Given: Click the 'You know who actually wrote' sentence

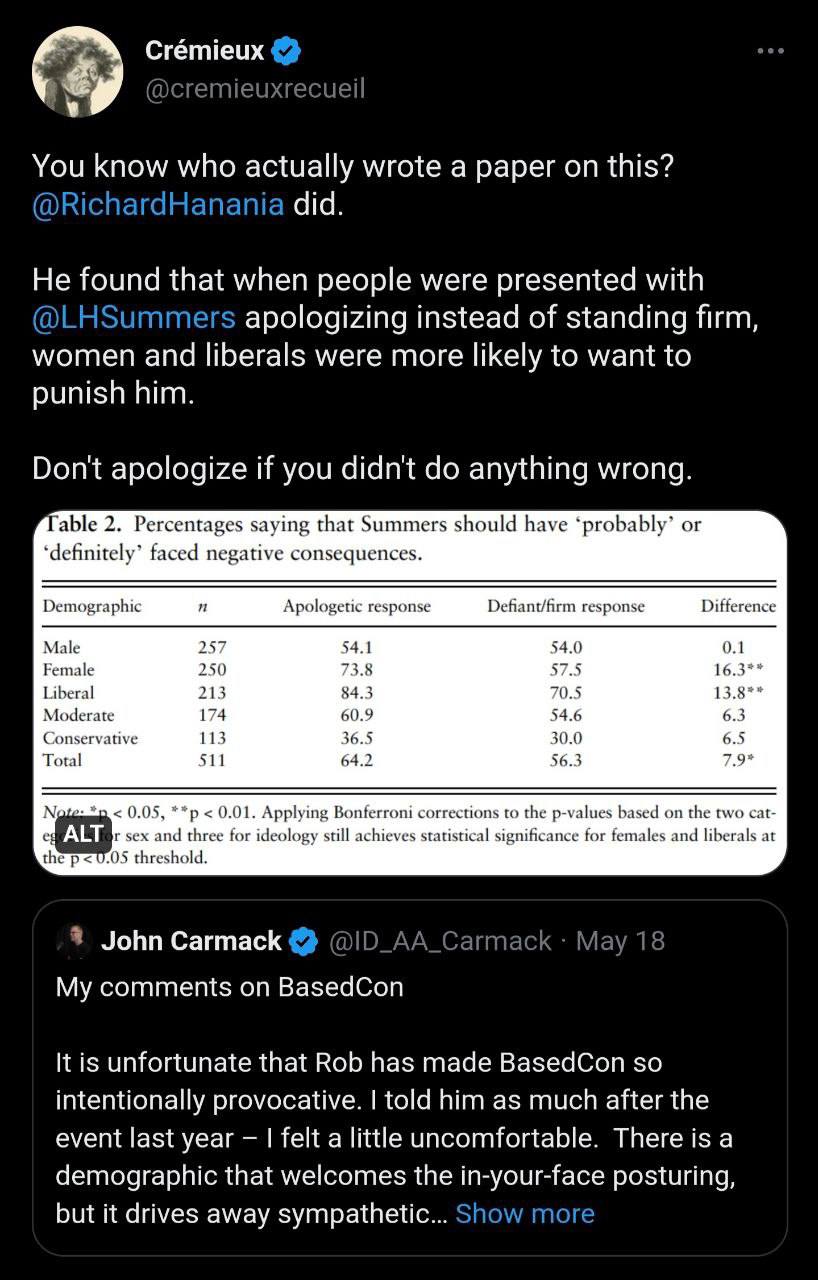Looking at the screenshot, I should point(352,167).
